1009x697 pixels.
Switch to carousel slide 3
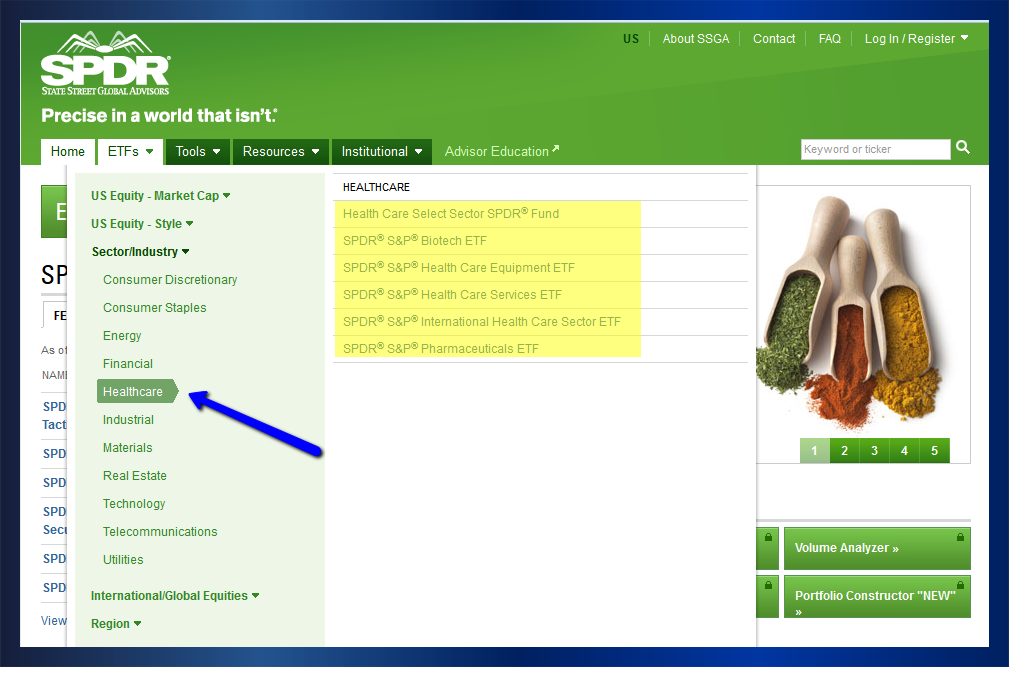[x=874, y=451]
